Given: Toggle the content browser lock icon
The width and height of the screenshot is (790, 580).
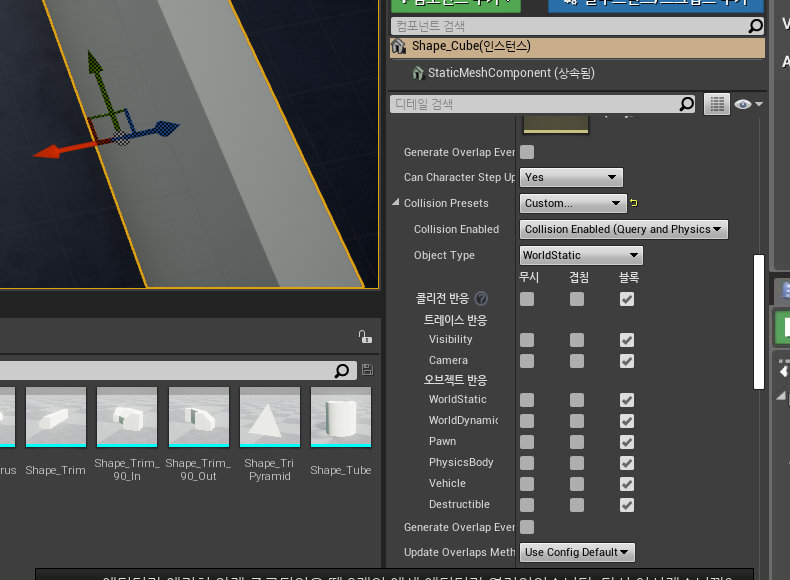Looking at the screenshot, I should (x=365, y=337).
